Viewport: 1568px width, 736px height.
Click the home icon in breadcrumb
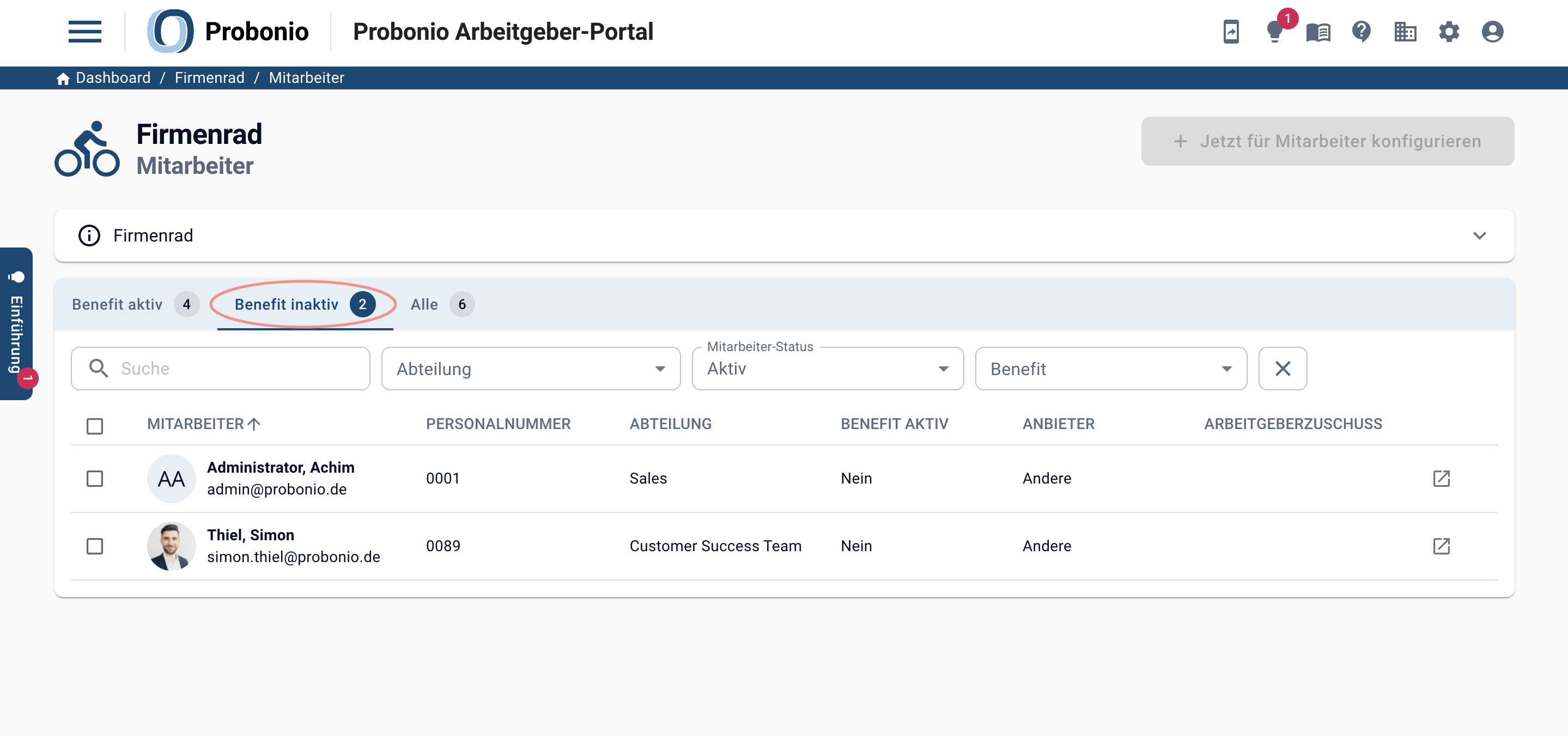point(63,79)
